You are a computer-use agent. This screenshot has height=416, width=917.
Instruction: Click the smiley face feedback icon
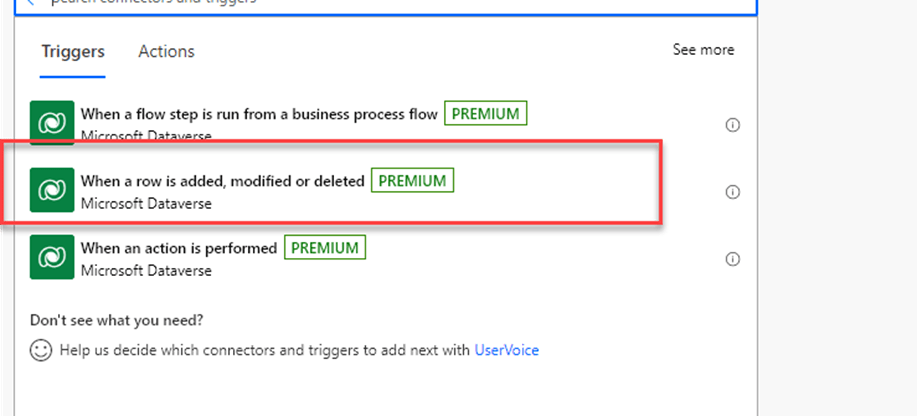(41, 350)
